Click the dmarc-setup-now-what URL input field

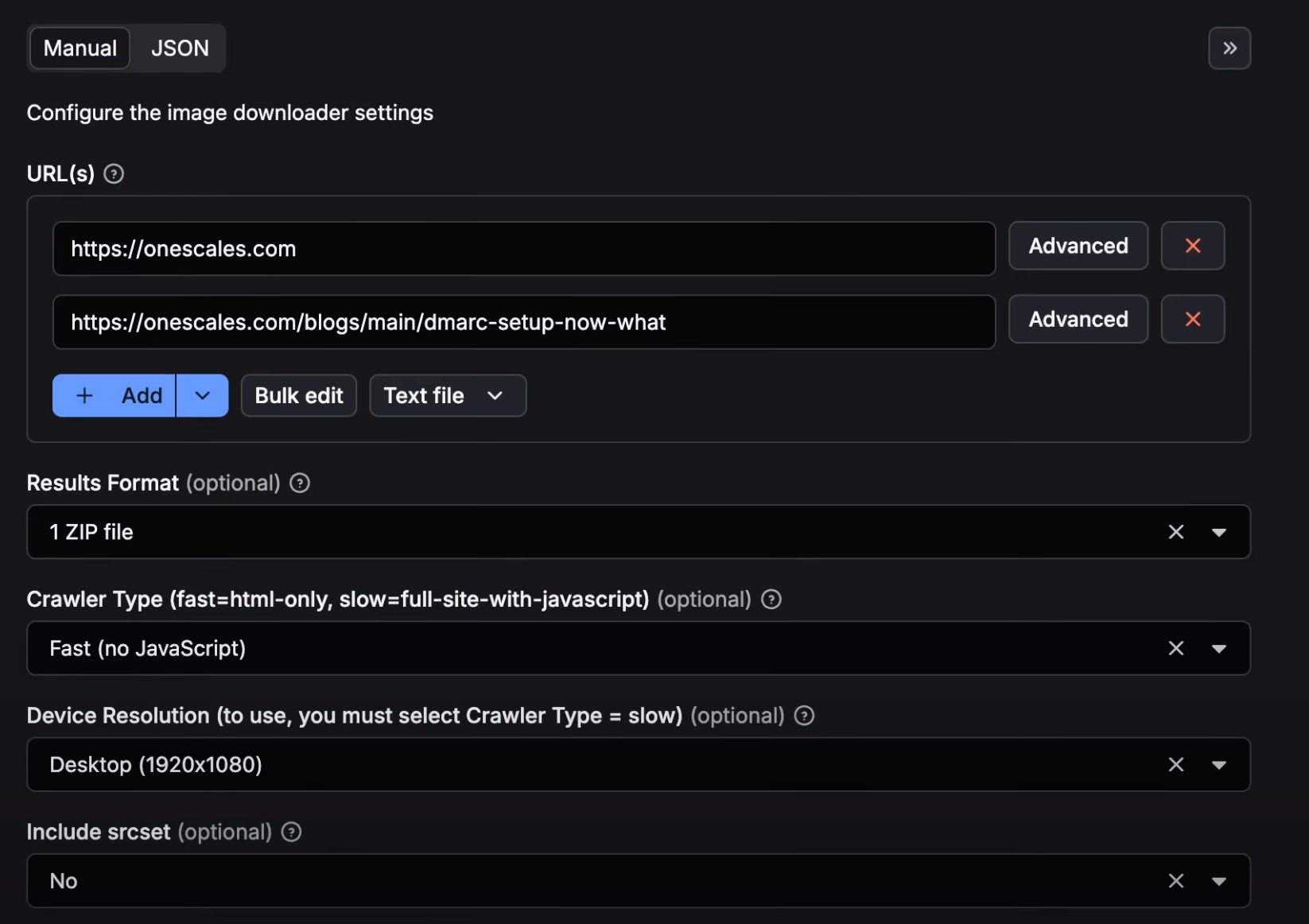click(523, 322)
